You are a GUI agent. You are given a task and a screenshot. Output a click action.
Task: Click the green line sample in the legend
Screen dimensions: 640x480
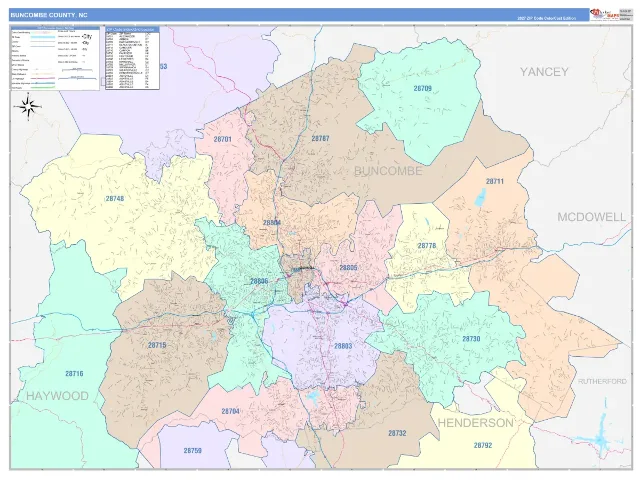[x=42, y=88]
